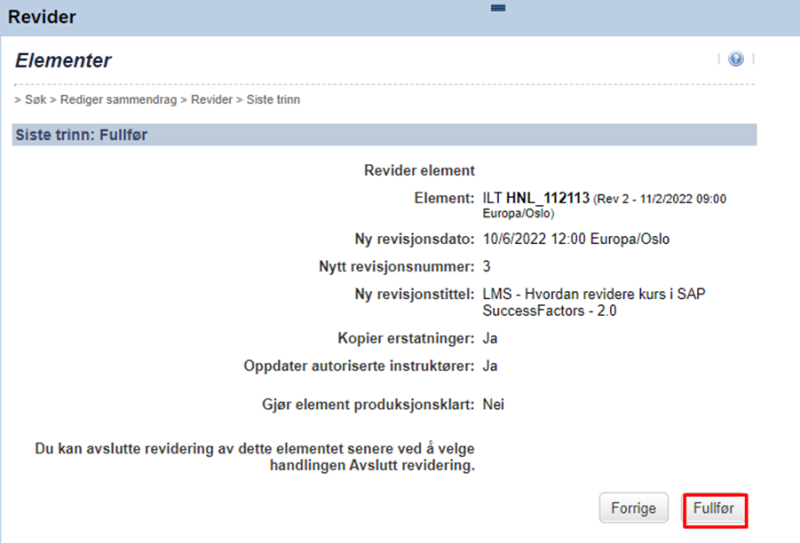The height and width of the screenshot is (543, 800).
Task: Click the Ja value for Kopier erstatninger
Action: (490, 338)
